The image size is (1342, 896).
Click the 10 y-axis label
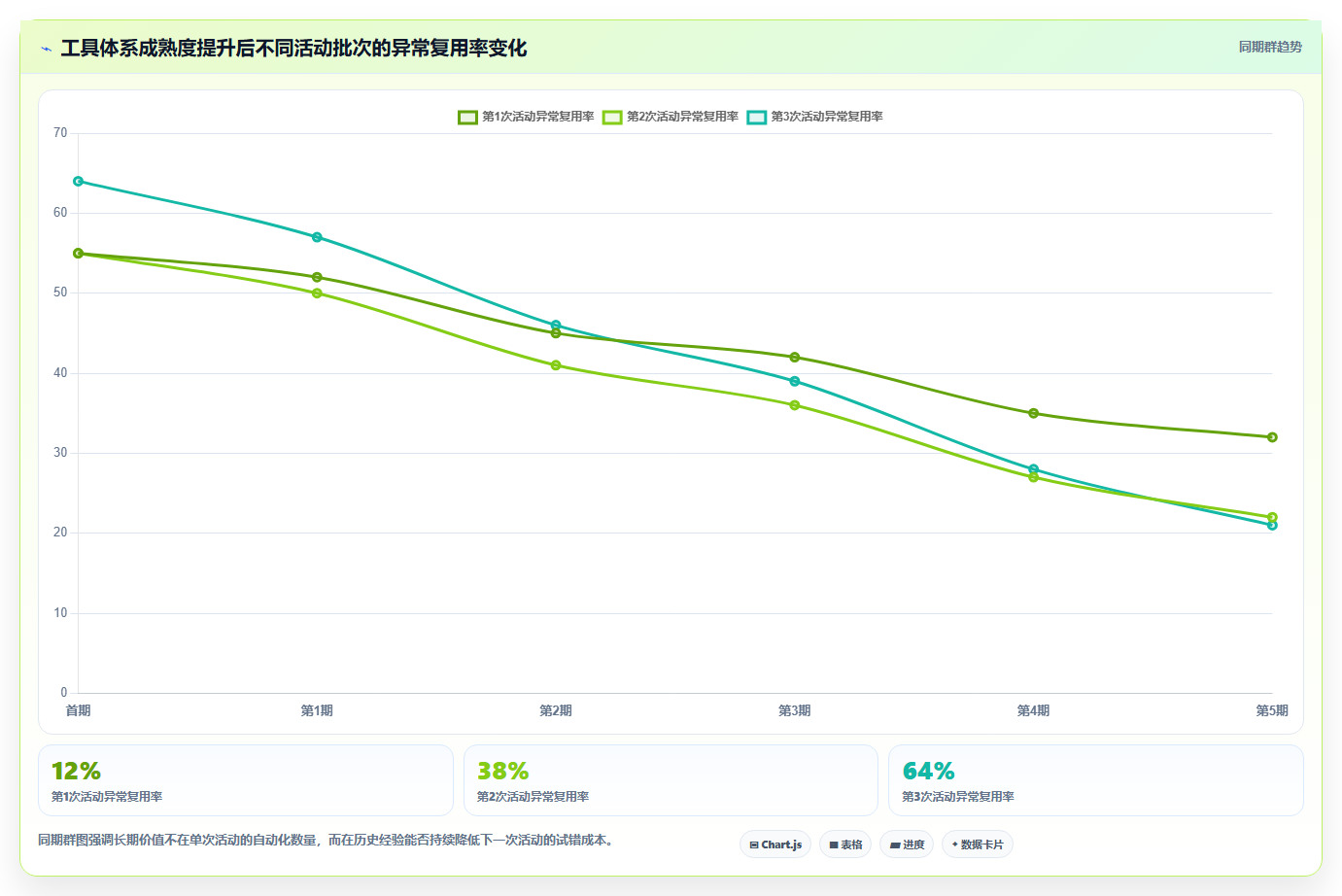coord(60,613)
